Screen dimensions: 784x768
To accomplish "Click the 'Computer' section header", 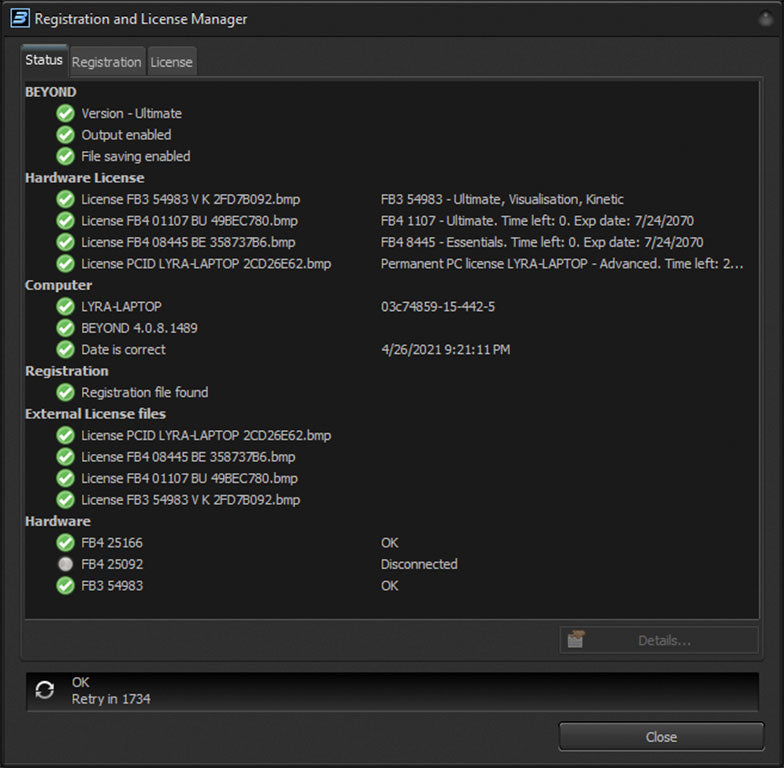I will [x=58, y=285].
